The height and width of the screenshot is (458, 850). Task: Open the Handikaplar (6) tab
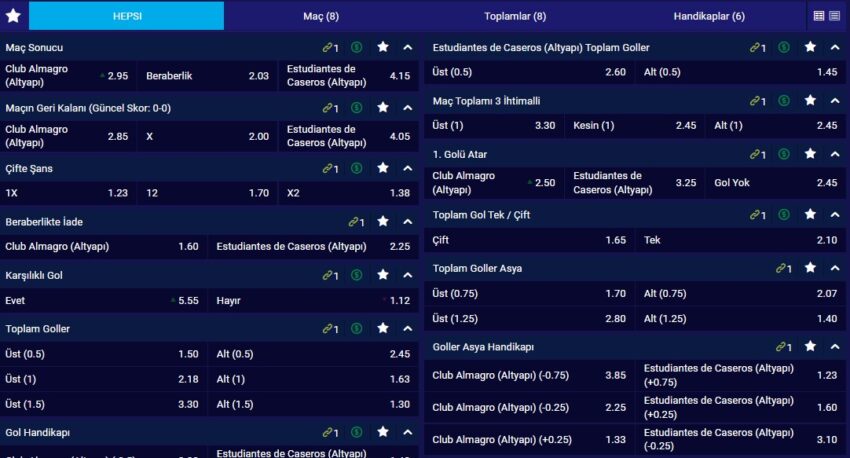709,16
